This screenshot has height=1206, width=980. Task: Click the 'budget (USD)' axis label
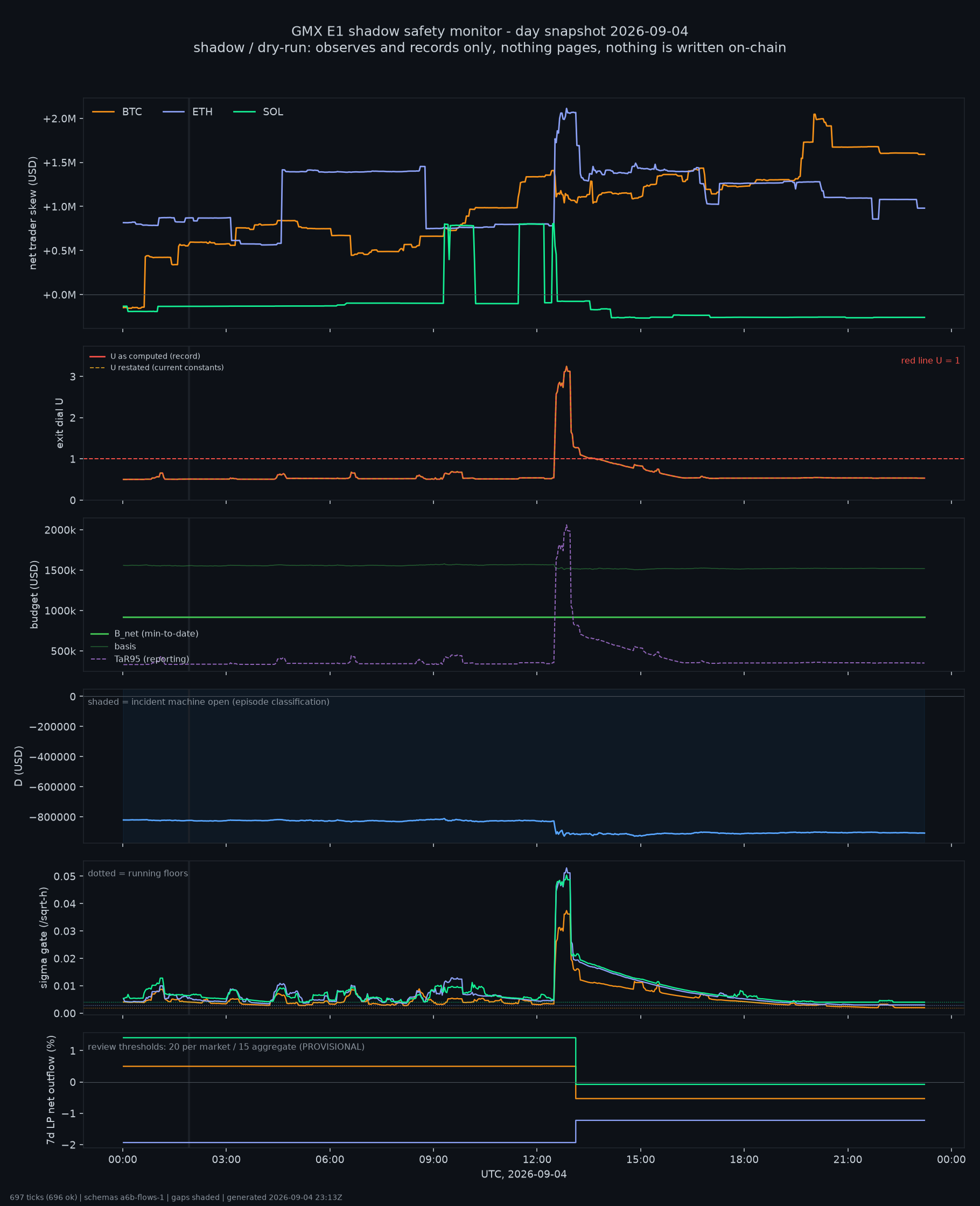coord(34,594)
